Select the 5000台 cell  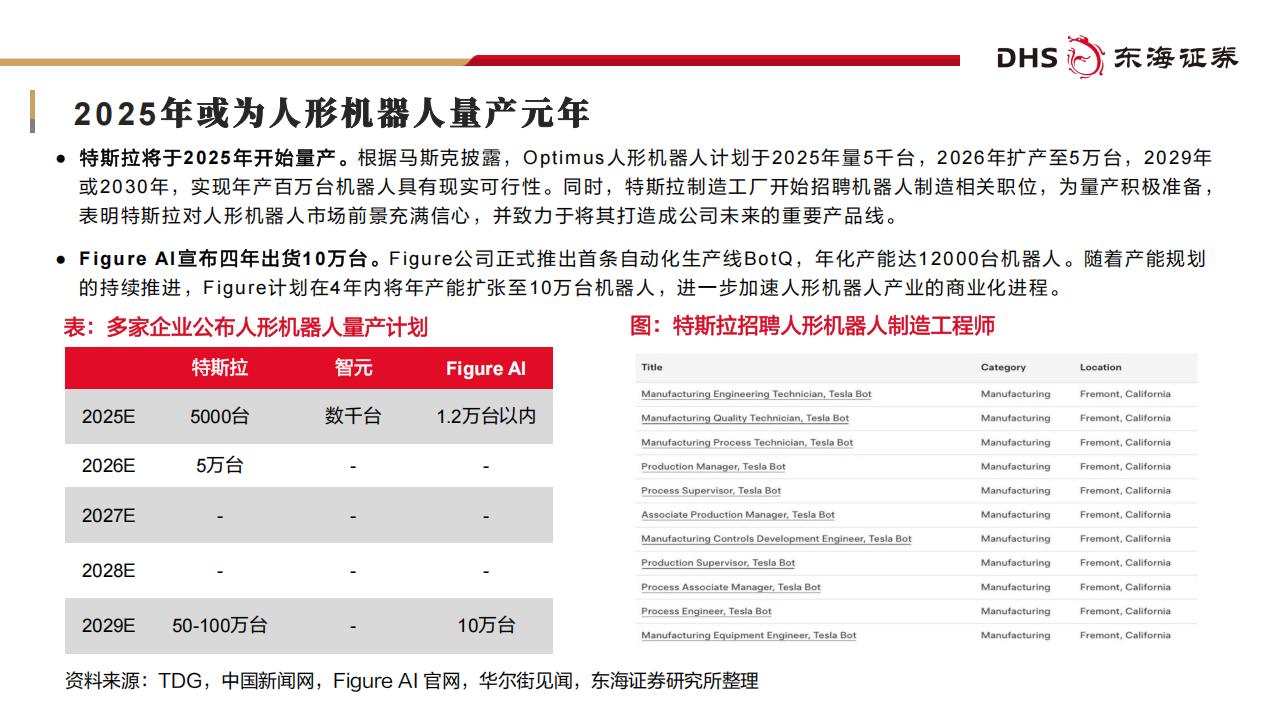click(220, 416)
